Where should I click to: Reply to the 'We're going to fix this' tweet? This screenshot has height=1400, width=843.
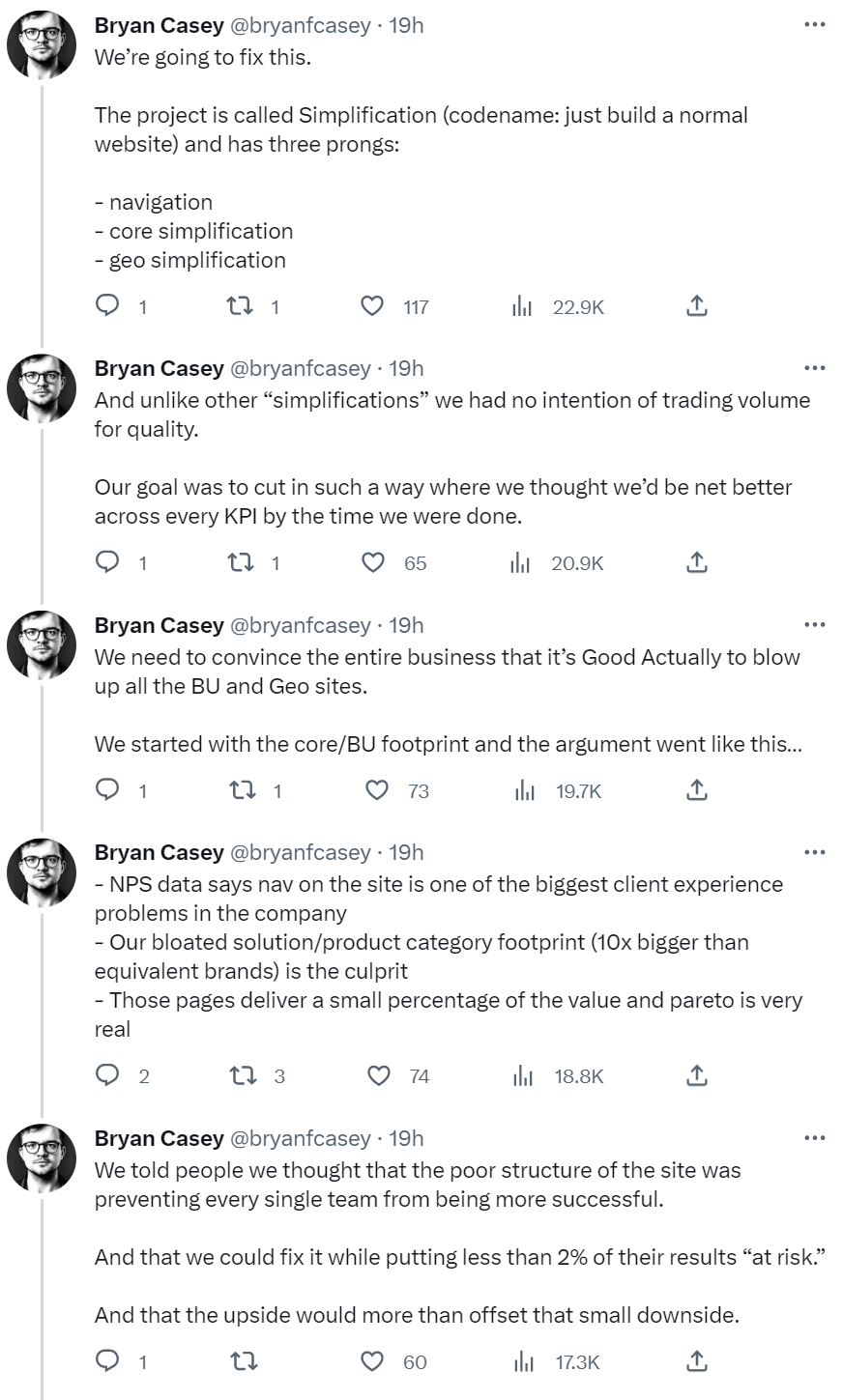click(108, 307)
